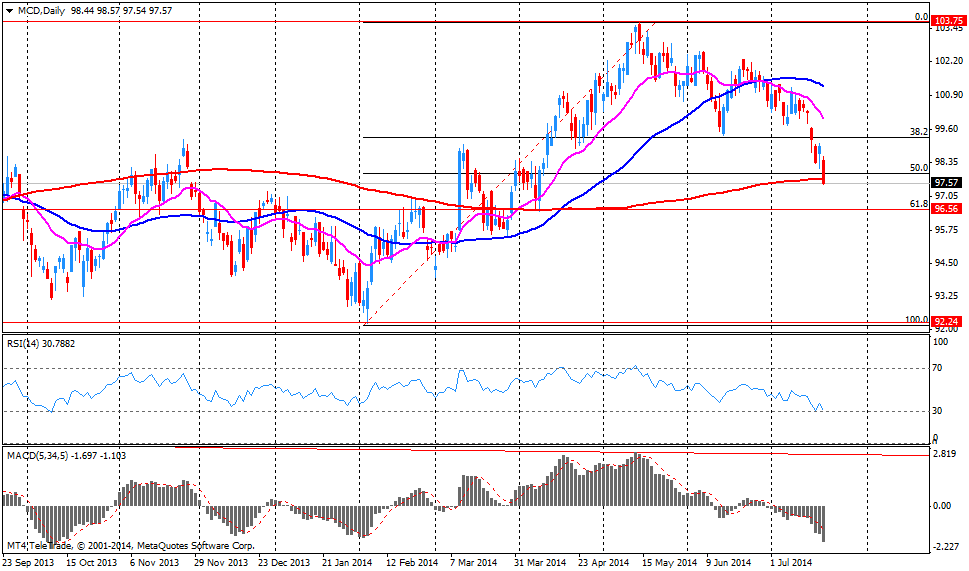
Task: Select the red 96.56 price label
Action: click(x=947, y=210)
